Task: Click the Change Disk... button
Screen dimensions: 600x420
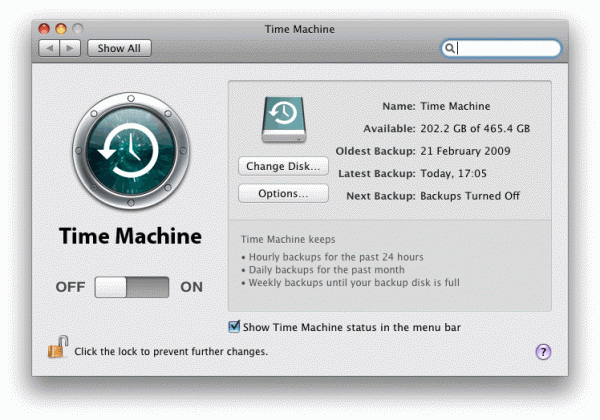Action: click(x=283, y=166)
